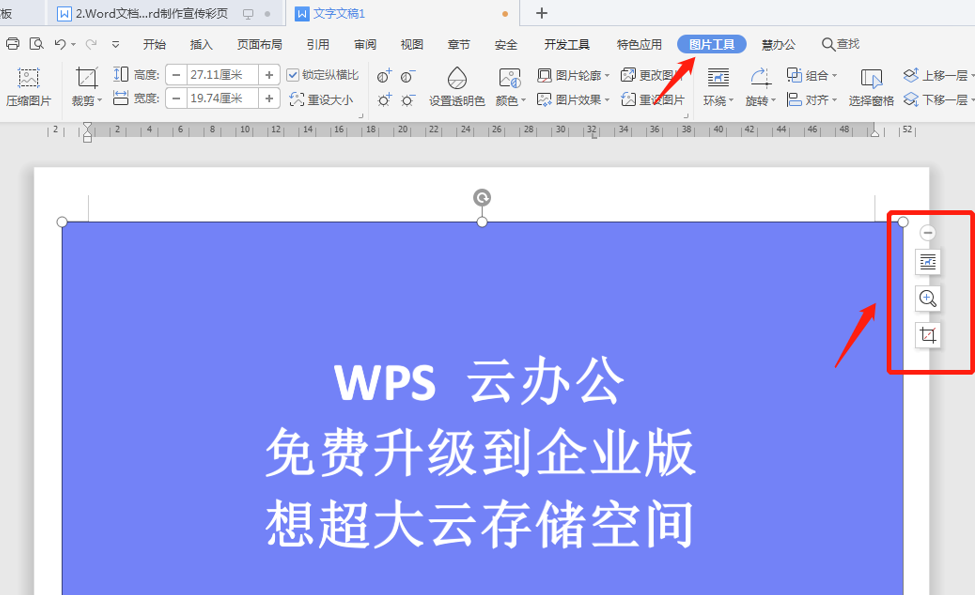Click the 重设图片 reset picture button
Viewport: 975px width, 595px height.
[652, 99]
